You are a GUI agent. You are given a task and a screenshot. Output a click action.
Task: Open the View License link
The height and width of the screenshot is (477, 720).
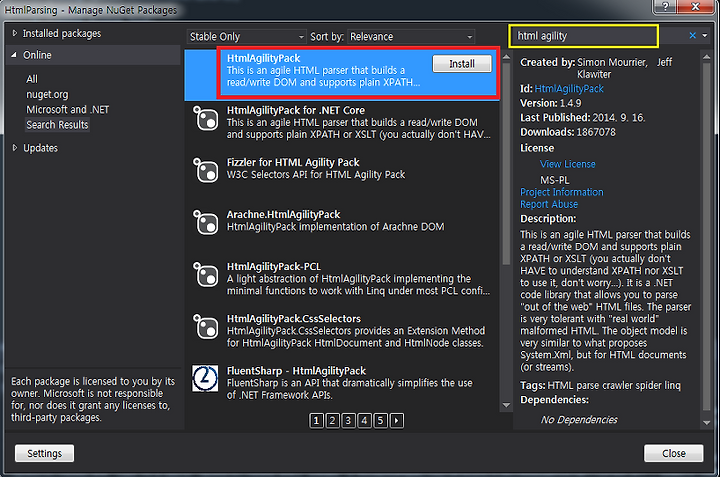(568, 164)
